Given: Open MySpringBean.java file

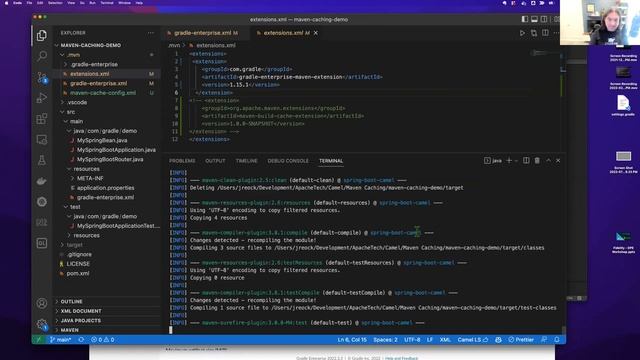Looking at the screenshot, I should point(102,140).
